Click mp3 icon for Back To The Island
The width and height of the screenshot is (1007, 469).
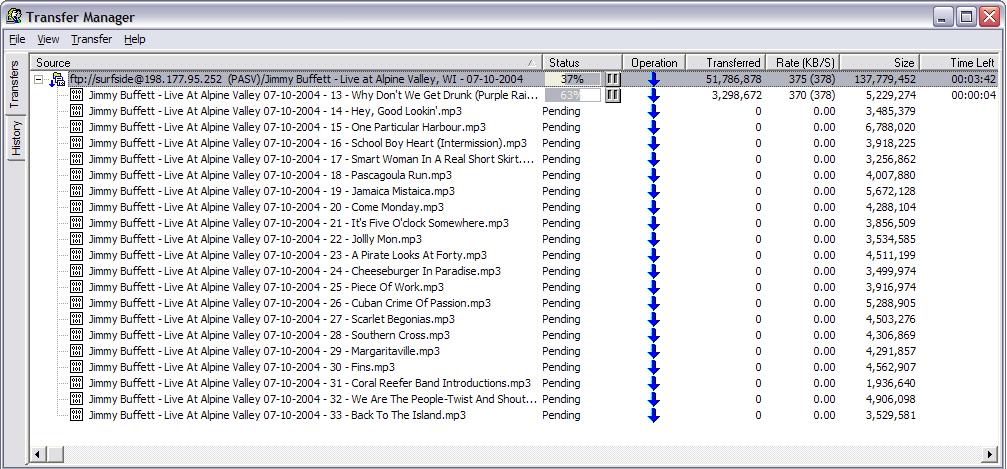(76, 415)
